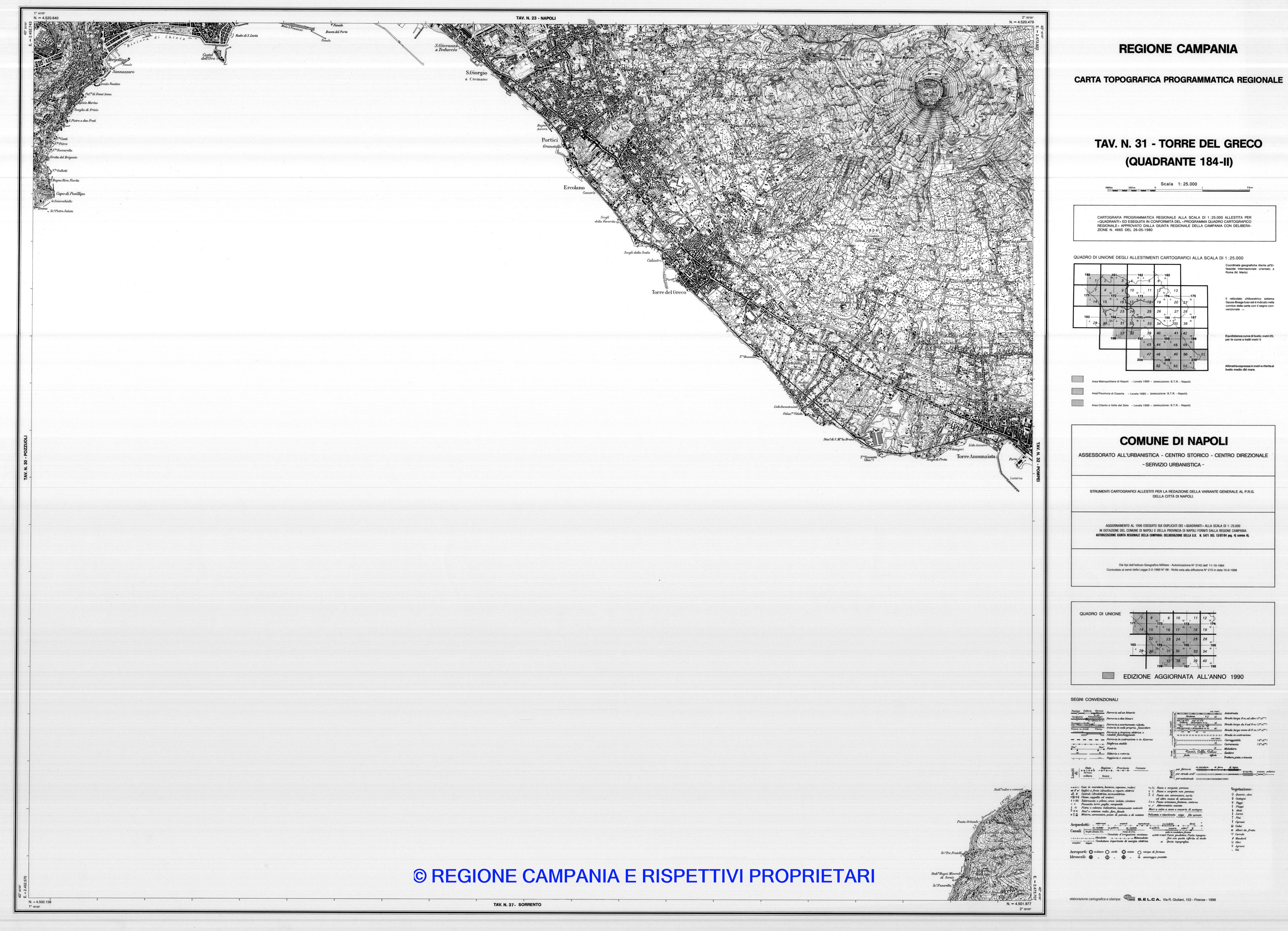Click the "Canali" legend label
The width and height of the screenshot is (1288, 931).
coord(1076,830)
